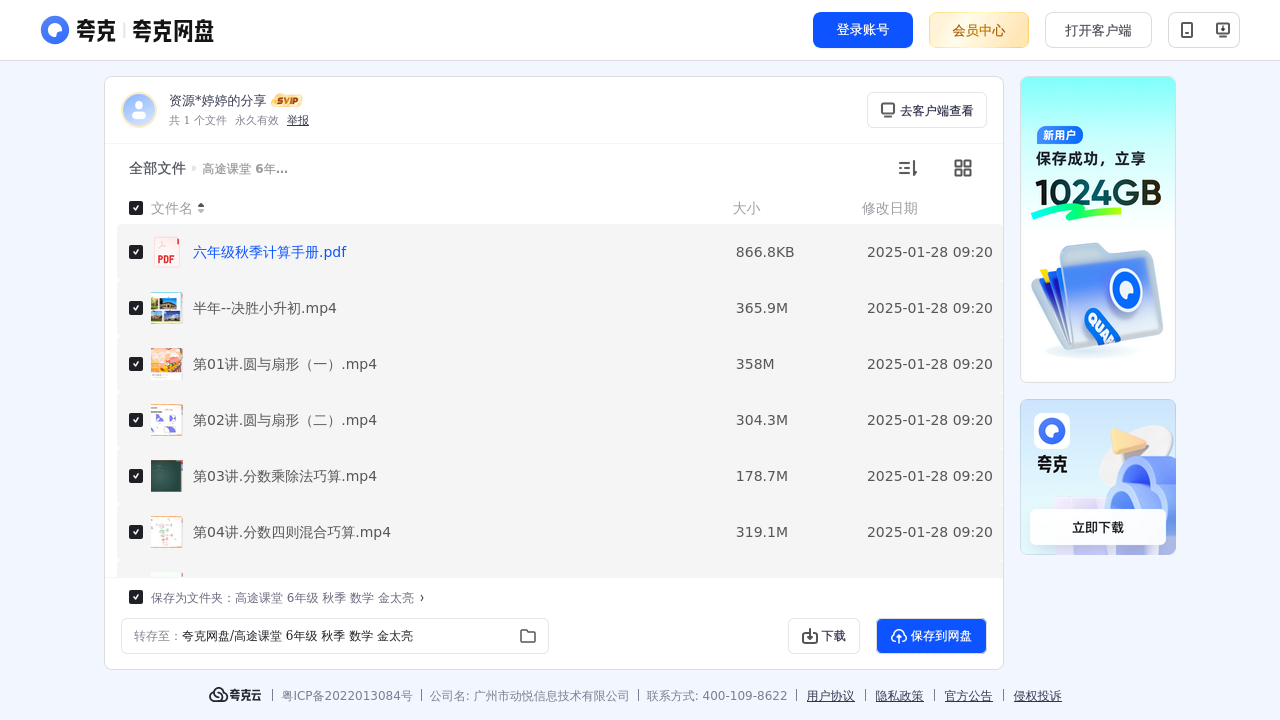Open thumbnail of 第03讲.分数乘除法巧算.mp4
Image resolution: width=1280 pixels, height=720 pixels.
tap(166, 476)
